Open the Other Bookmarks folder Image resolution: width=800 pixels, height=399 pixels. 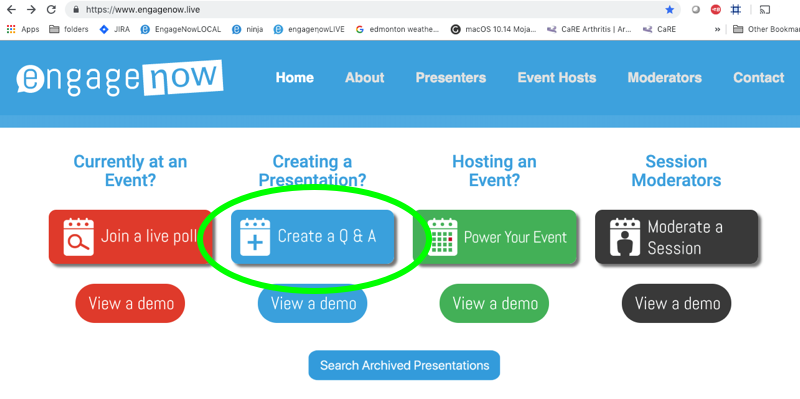pos(766,29)
